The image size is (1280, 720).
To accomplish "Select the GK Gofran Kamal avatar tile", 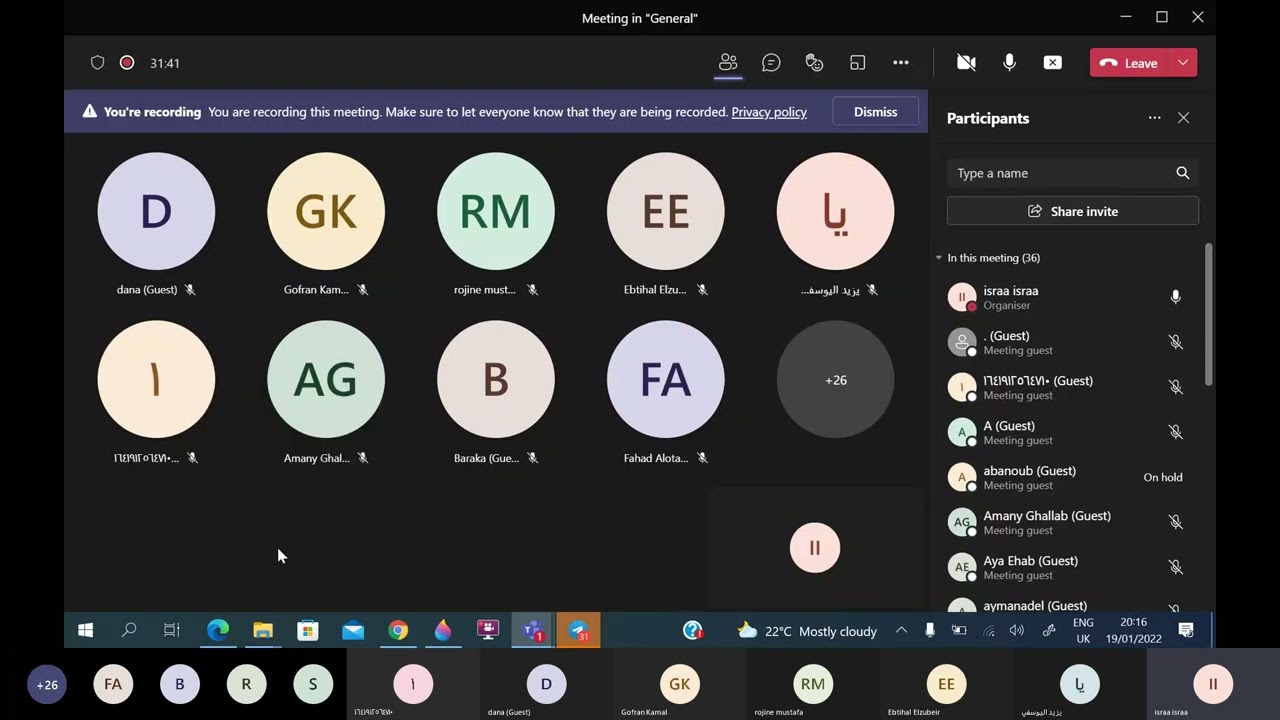I will 326,211.
